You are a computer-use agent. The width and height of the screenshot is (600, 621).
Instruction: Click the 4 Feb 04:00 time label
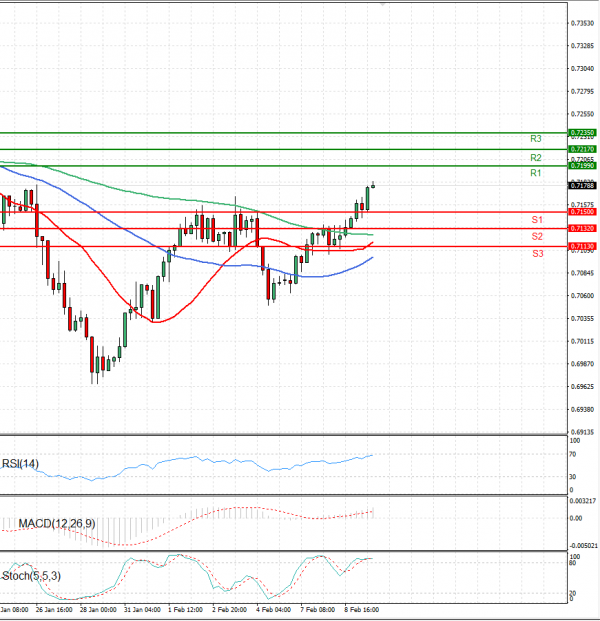(x=273, y=610)
